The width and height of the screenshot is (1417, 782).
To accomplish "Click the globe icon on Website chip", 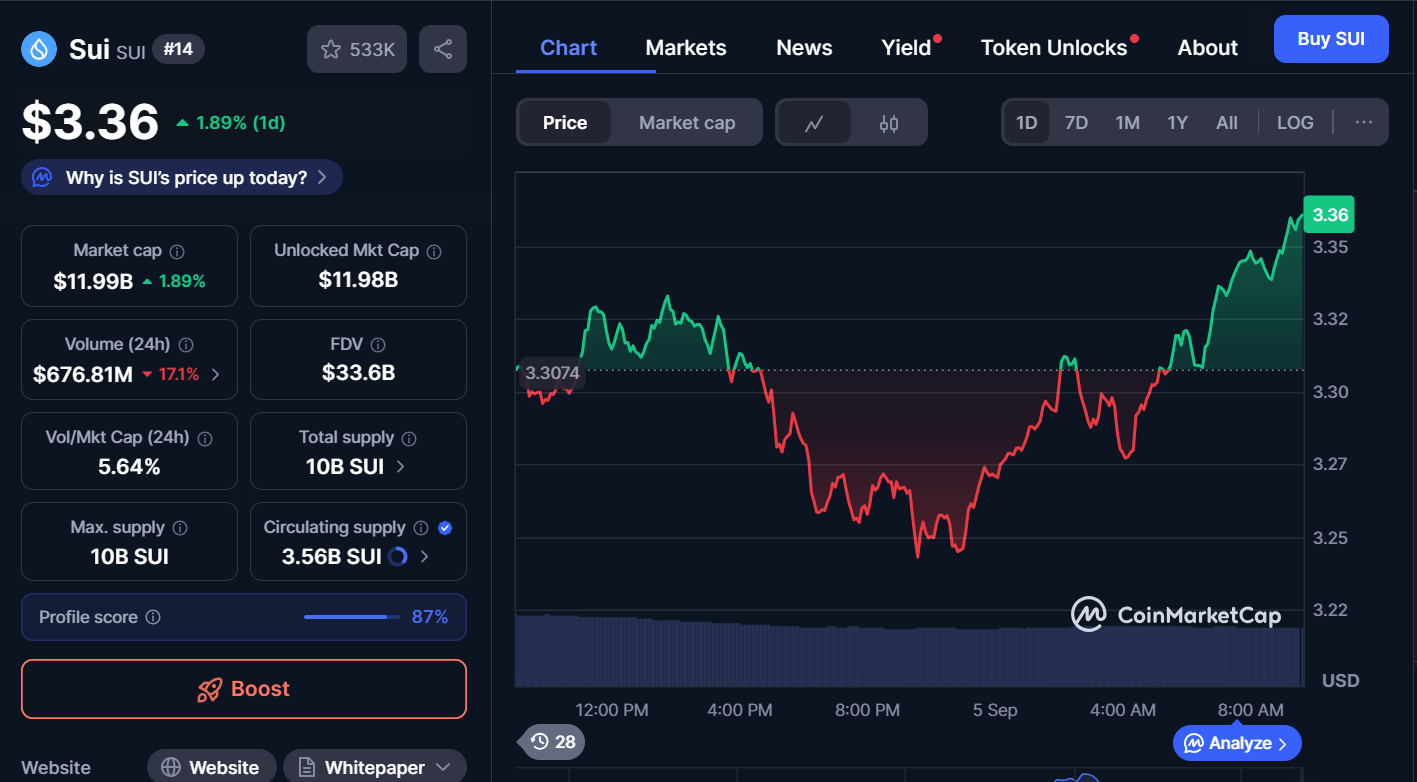I will pyautogui.click(x=171, y=768).
